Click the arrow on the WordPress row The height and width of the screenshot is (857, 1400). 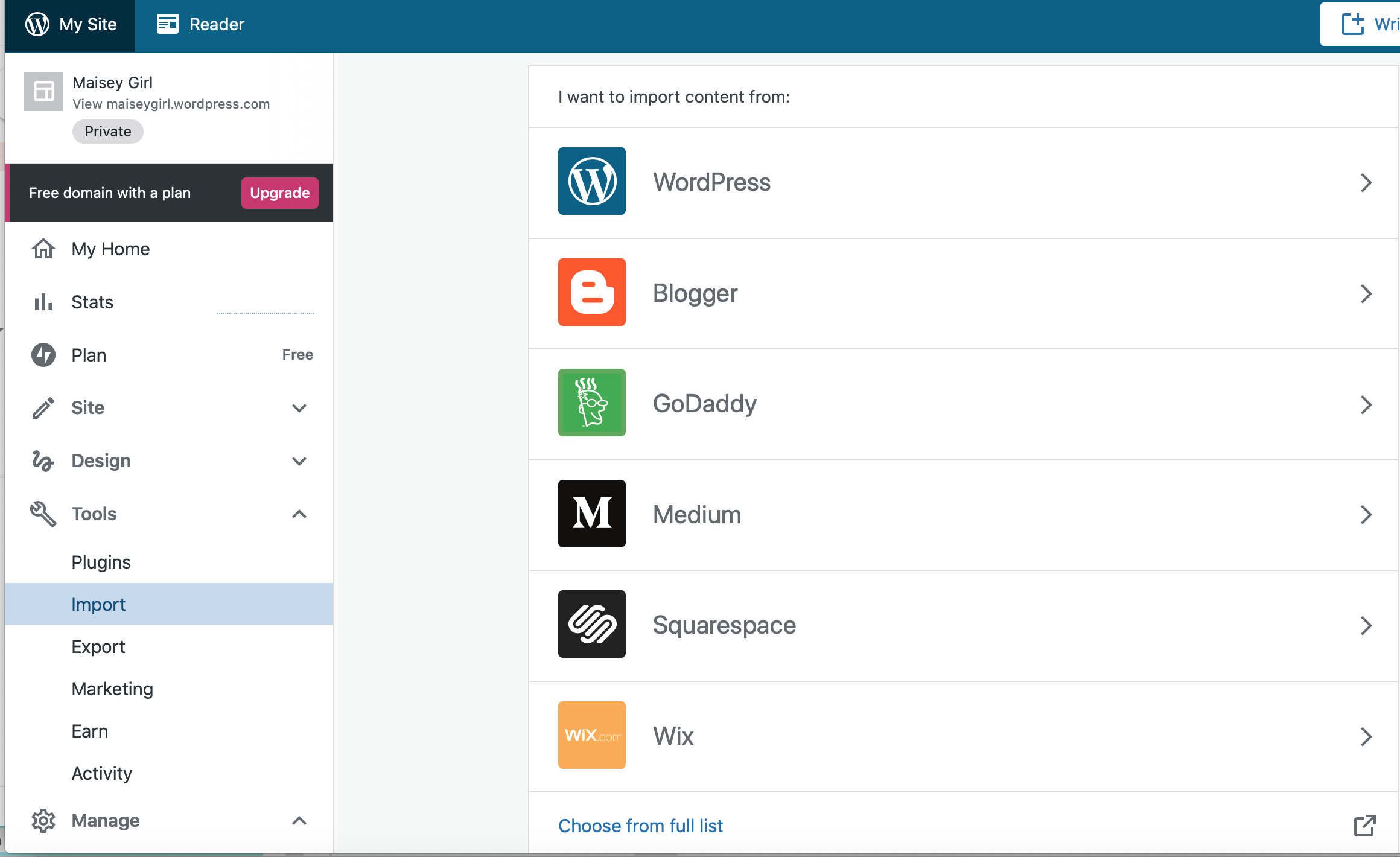click(x=1366, y=182)
